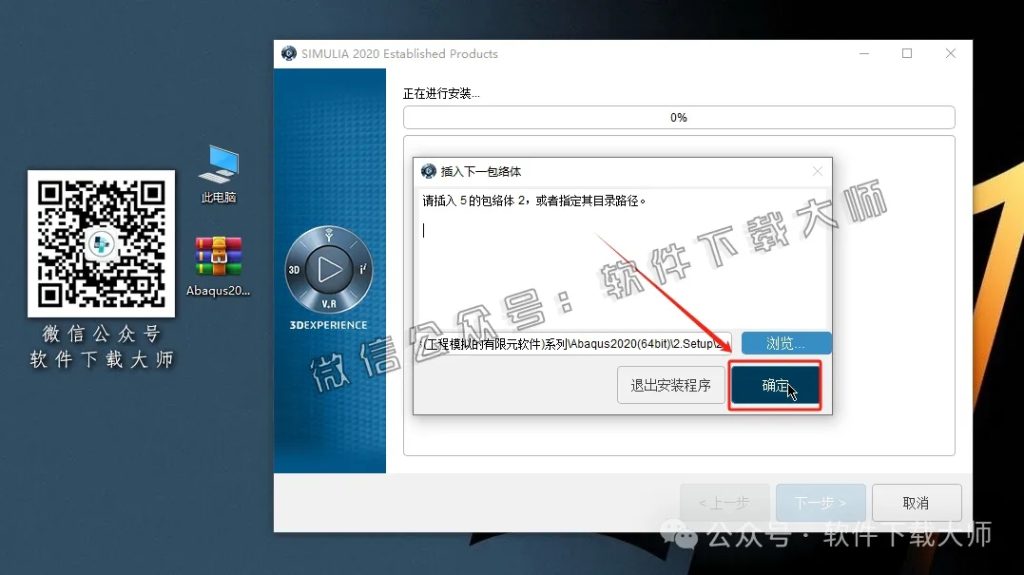Screen dimensions: 1024x575
Task: Open the 此电脑 desktop icon
Action: tap(219, 174)
